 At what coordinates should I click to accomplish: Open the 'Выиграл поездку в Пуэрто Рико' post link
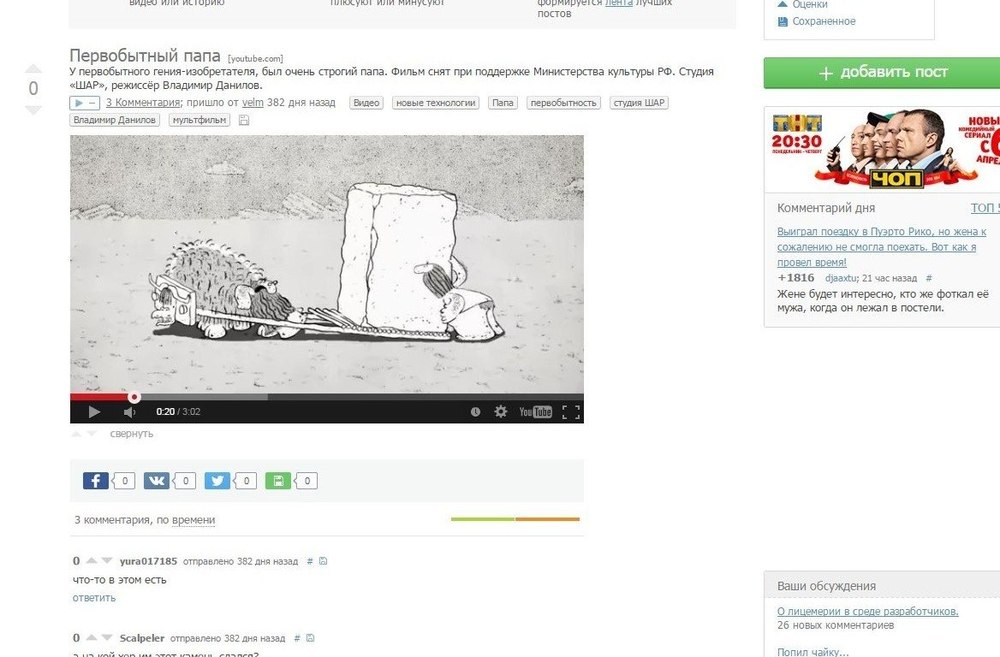[881, 247]
